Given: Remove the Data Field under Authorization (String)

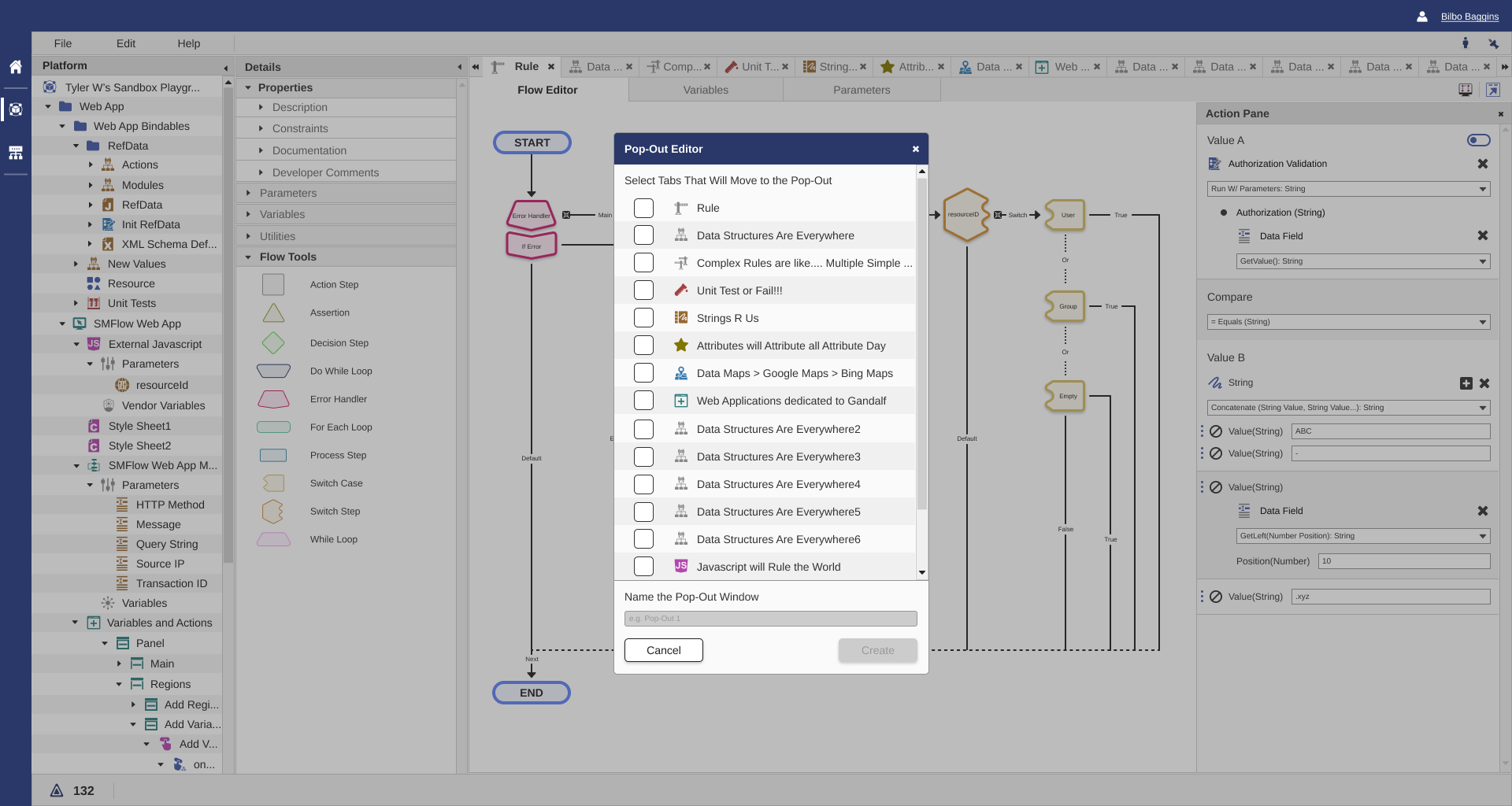Looking at the screenshot, I should click(x=1483, y=235).
